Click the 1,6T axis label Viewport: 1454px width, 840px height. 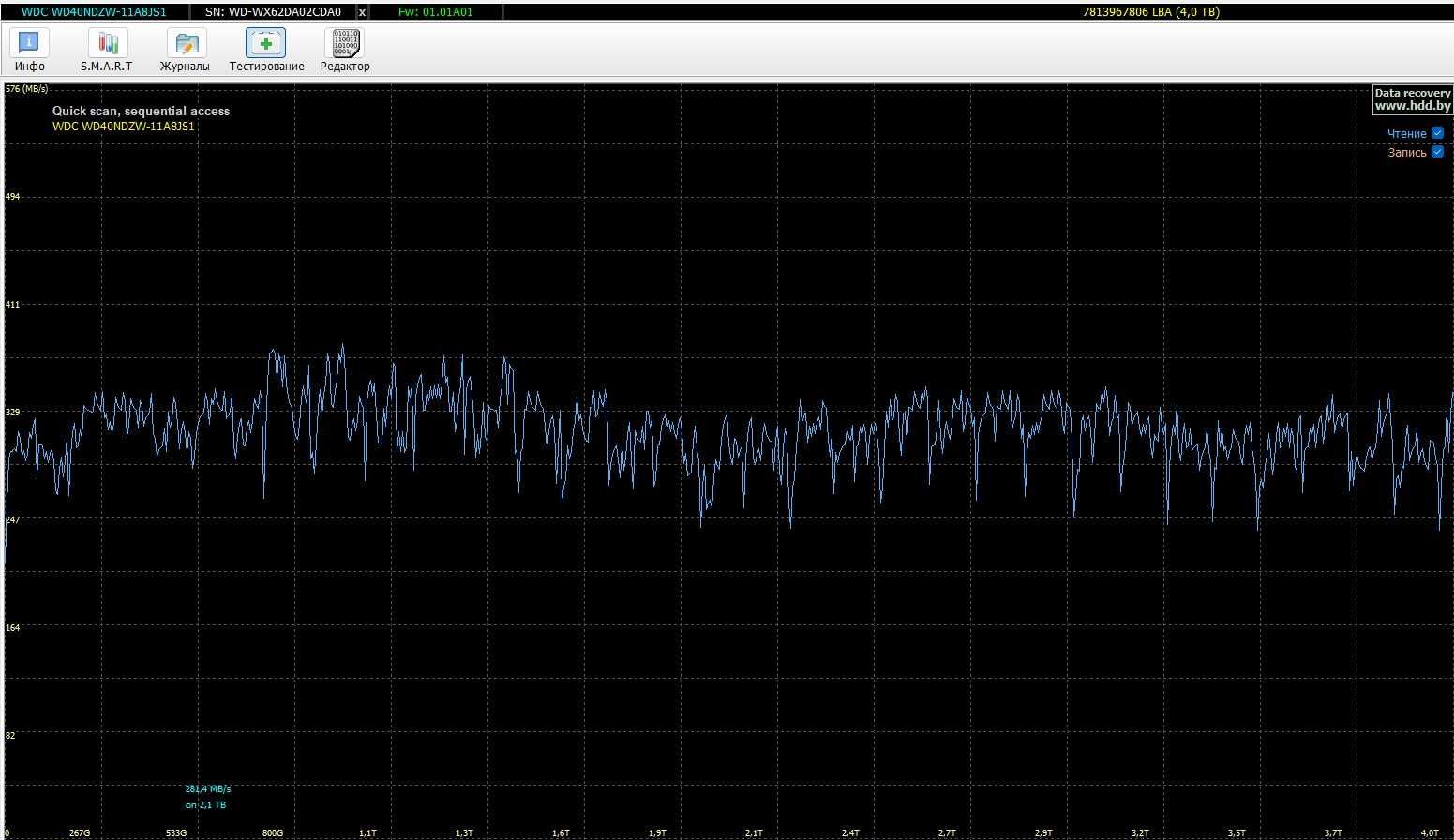click(561, 832)
